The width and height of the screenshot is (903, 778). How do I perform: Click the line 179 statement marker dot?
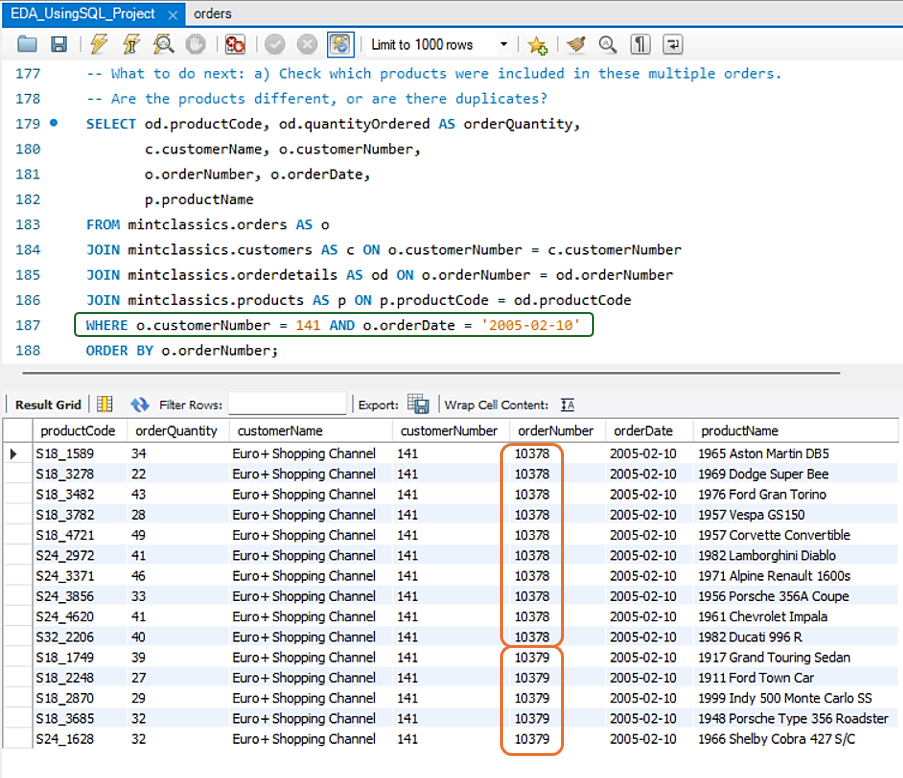pyautogui.click(x=54, y=123)
